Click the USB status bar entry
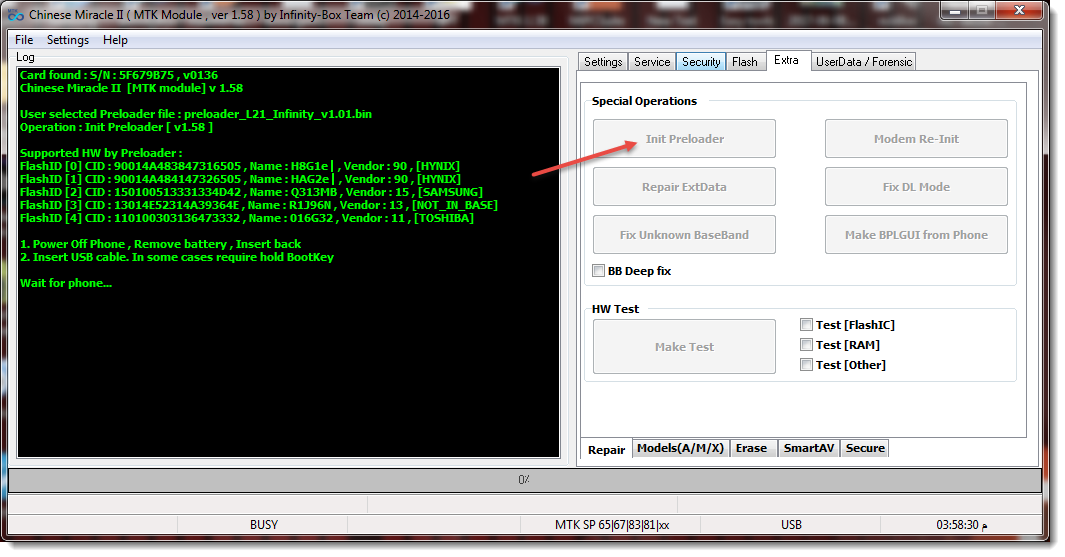Viewport: 1065px width, 557px height. click(x=791, y=524)
